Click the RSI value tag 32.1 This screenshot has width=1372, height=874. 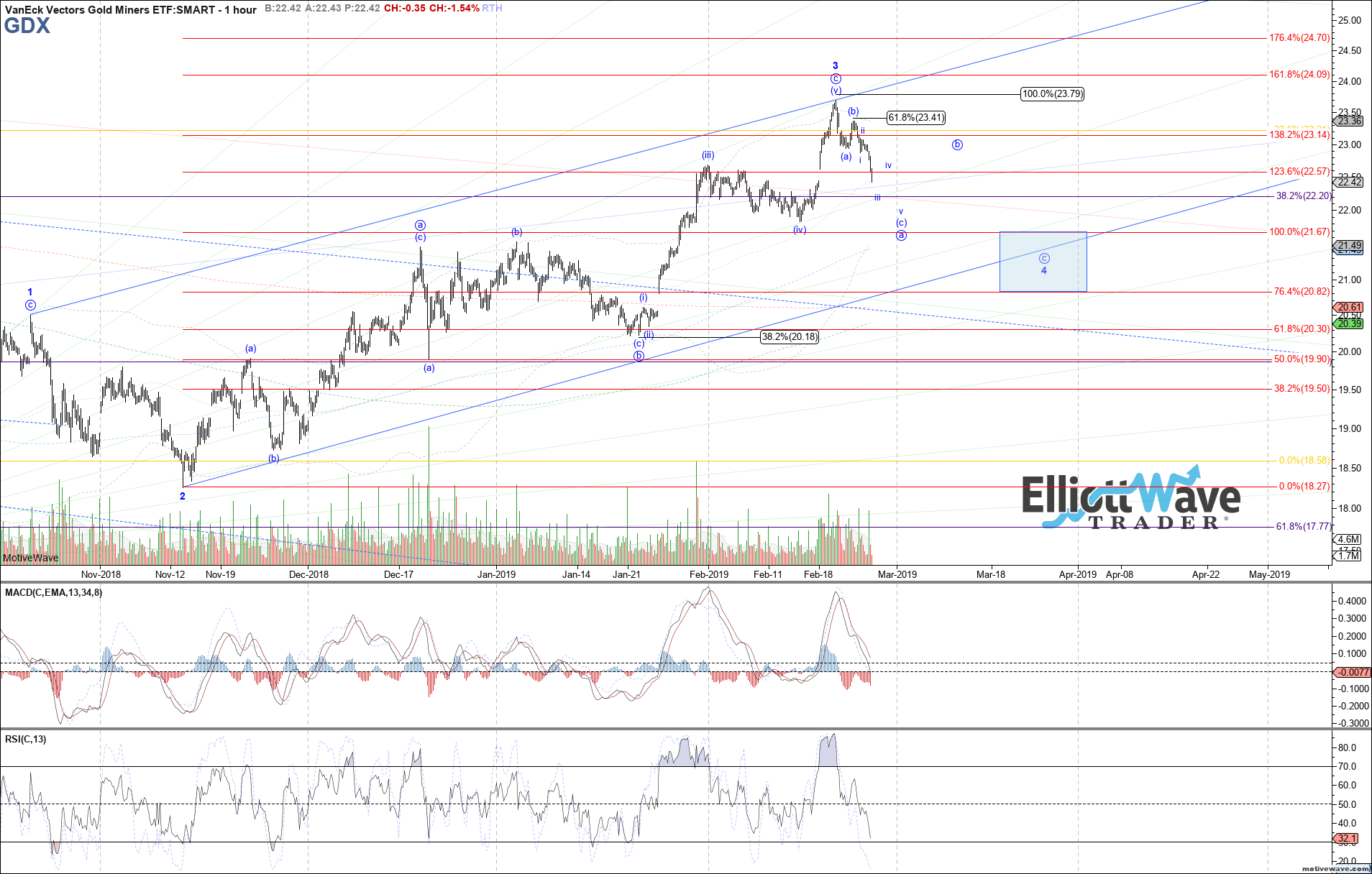tap(1347, 839)
